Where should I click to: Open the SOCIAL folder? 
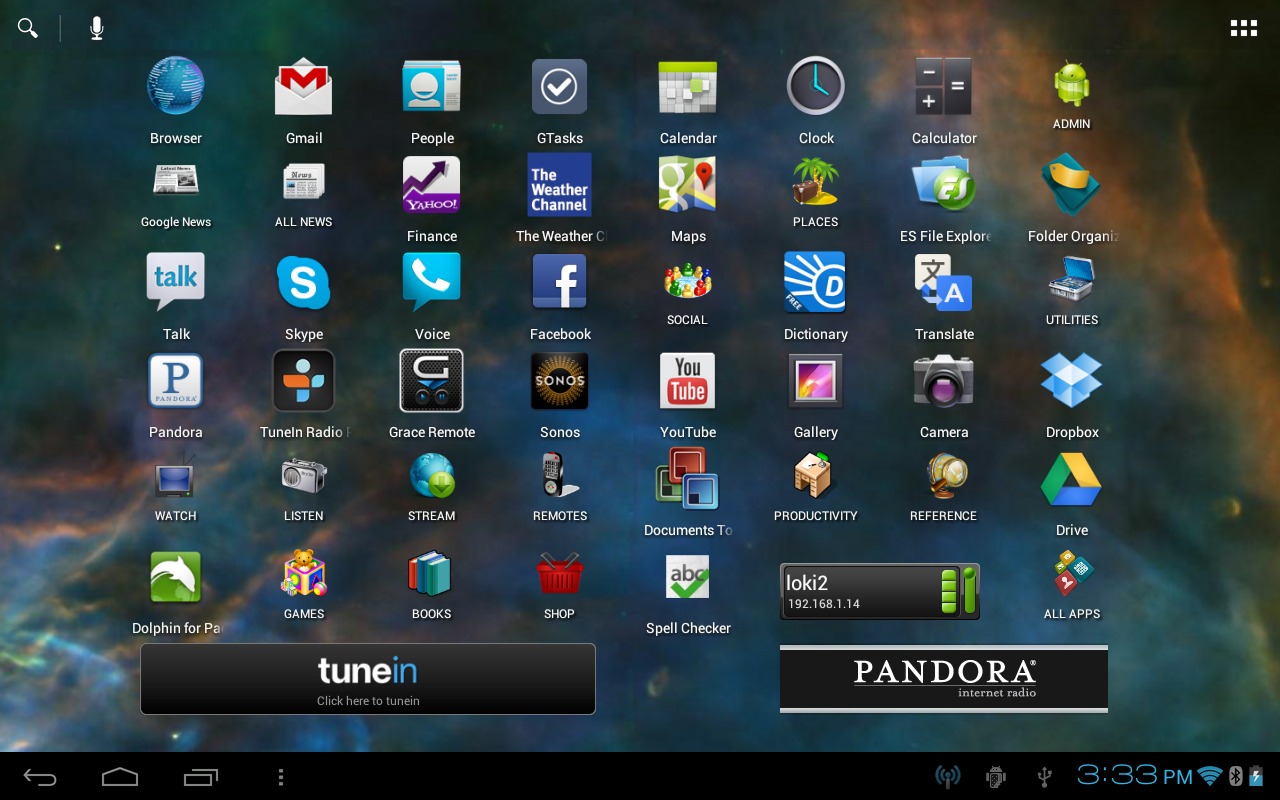(688, 280)
